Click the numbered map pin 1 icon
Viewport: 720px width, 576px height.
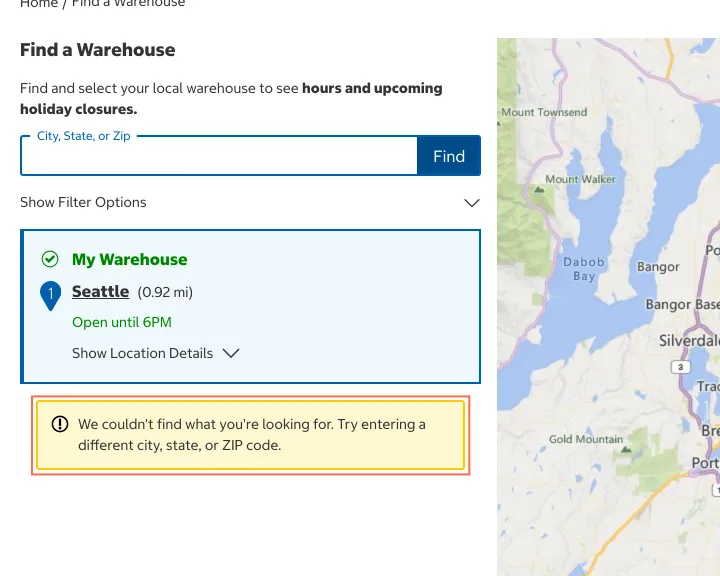(51, 295)
